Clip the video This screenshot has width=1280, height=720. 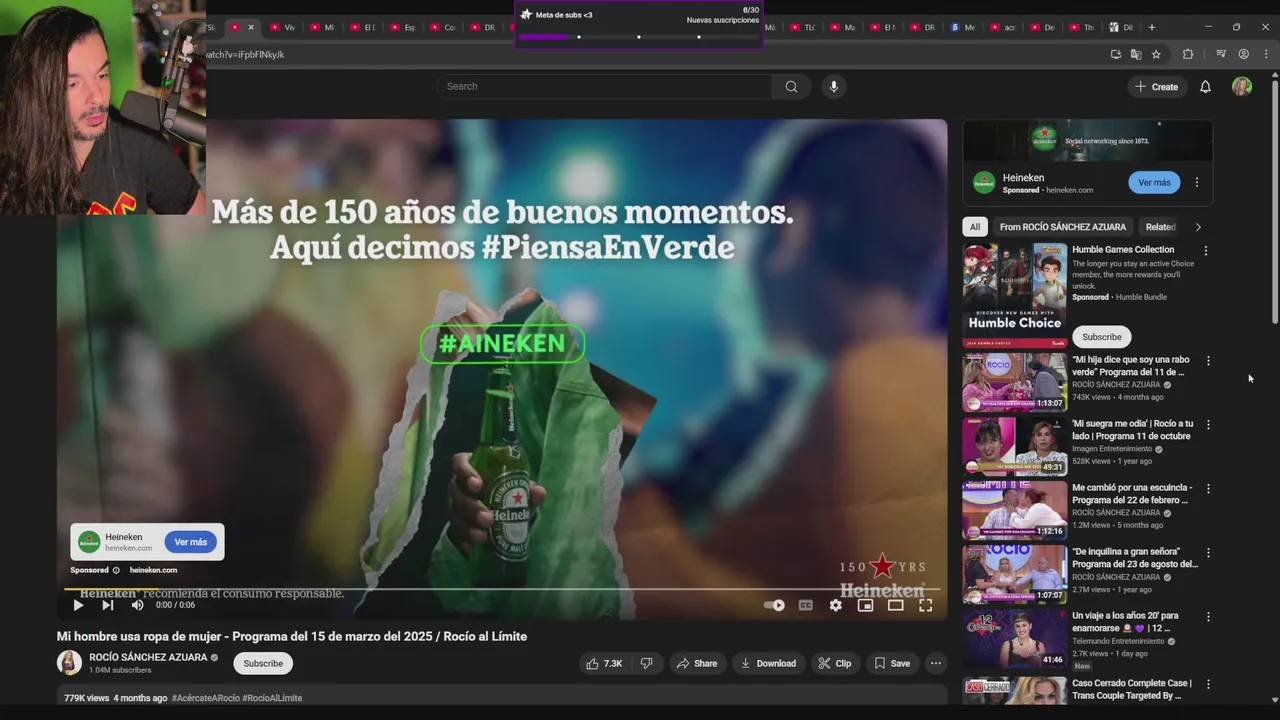point(835,663)
